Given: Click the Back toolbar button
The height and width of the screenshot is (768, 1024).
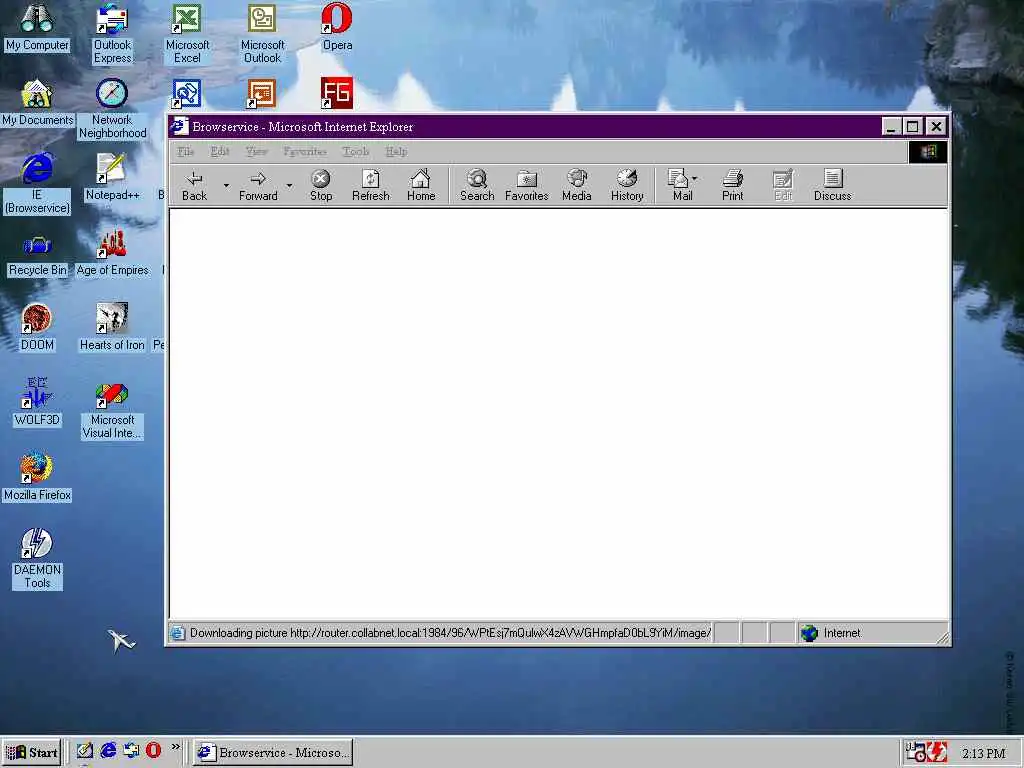Looking at the screenshot, I should 195,185.
